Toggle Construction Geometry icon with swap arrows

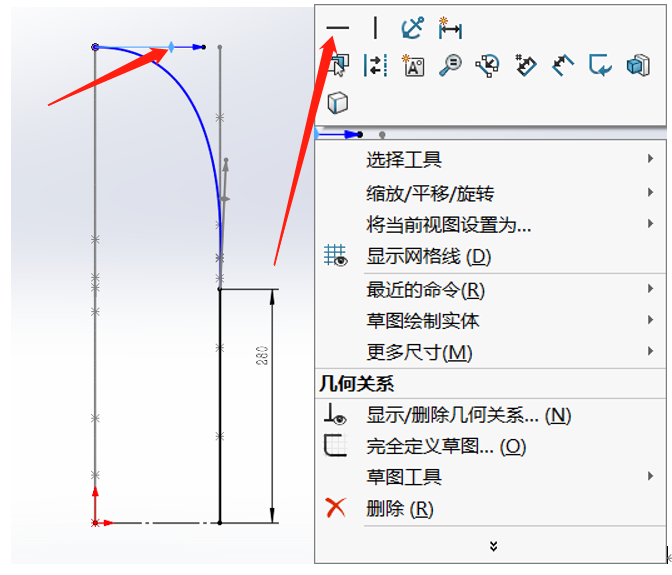[x=375, y=66]
